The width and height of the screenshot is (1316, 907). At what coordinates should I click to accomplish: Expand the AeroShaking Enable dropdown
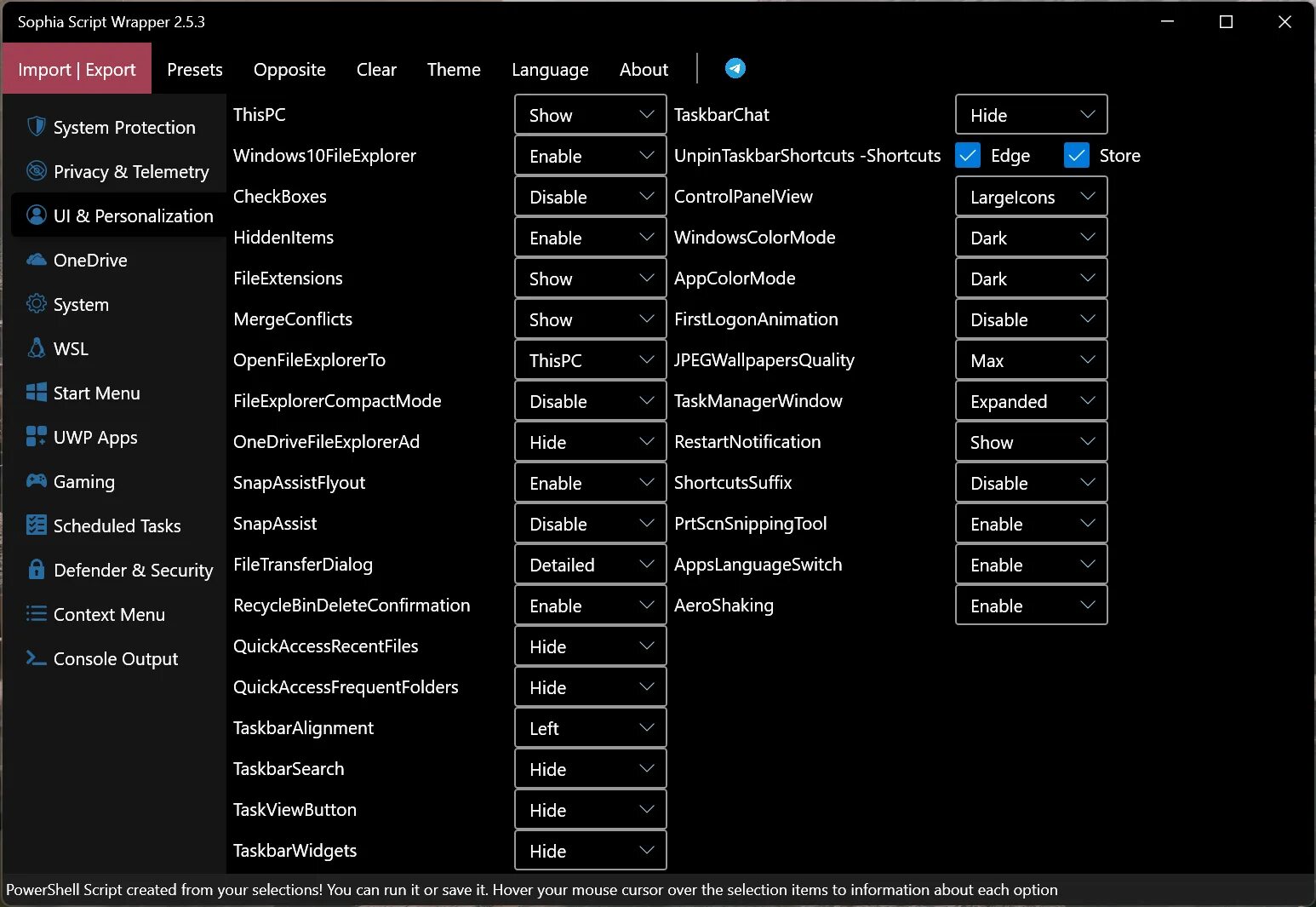click(1031, 605)
